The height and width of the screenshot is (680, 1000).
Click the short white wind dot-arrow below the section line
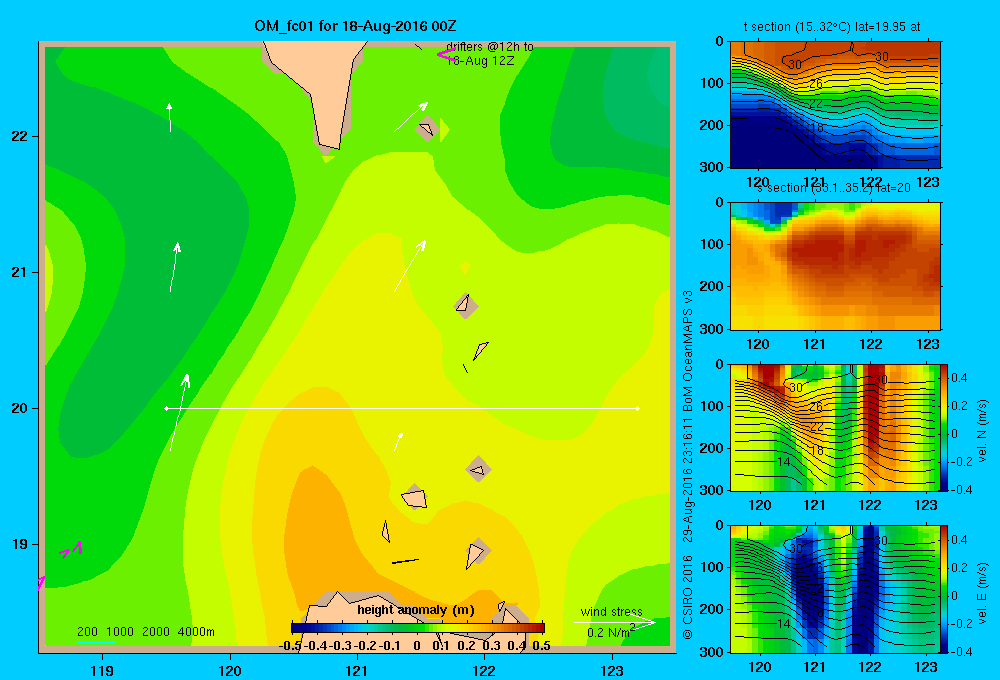tap(398, 441)
